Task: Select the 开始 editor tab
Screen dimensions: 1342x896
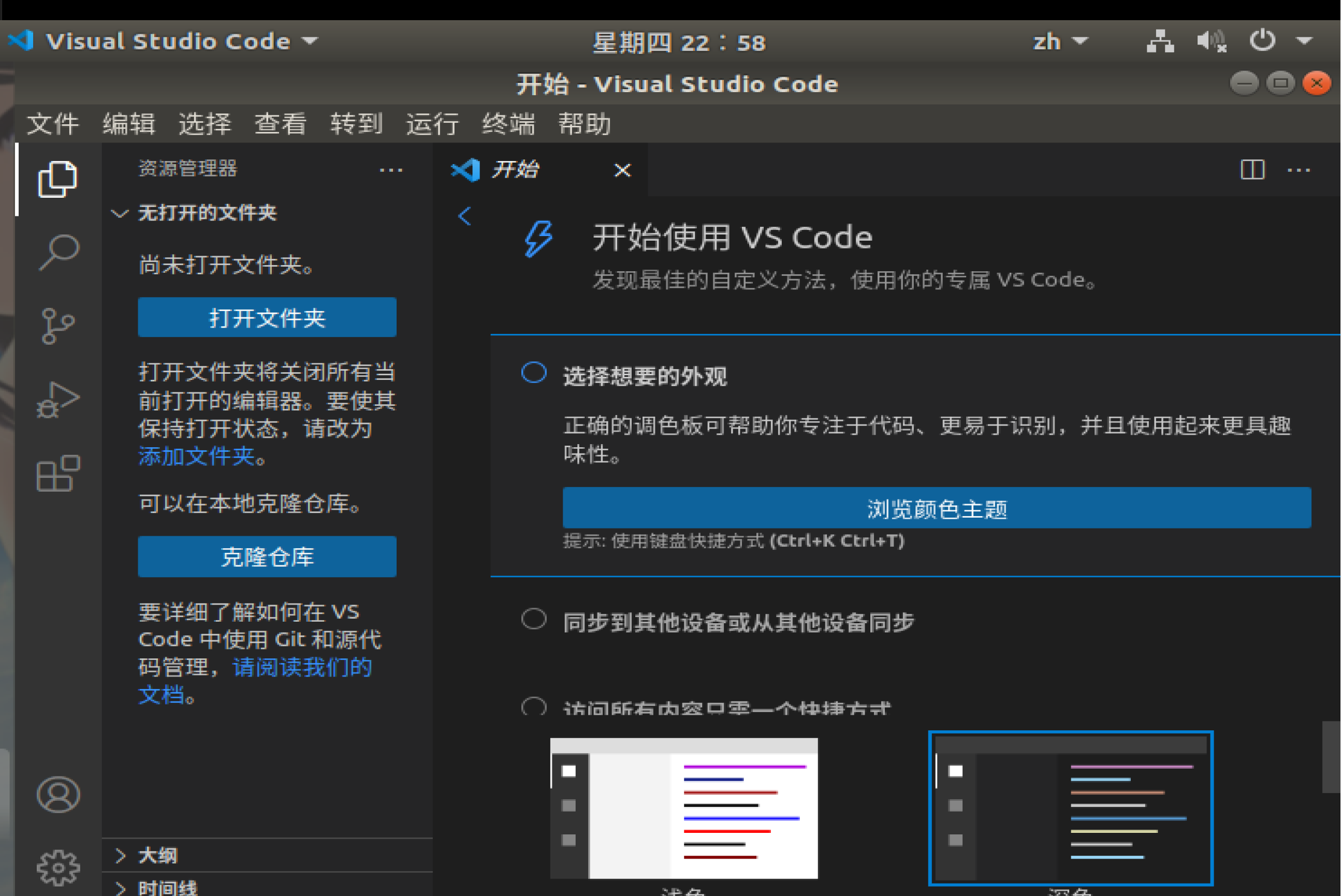Action: coord(540,170)
